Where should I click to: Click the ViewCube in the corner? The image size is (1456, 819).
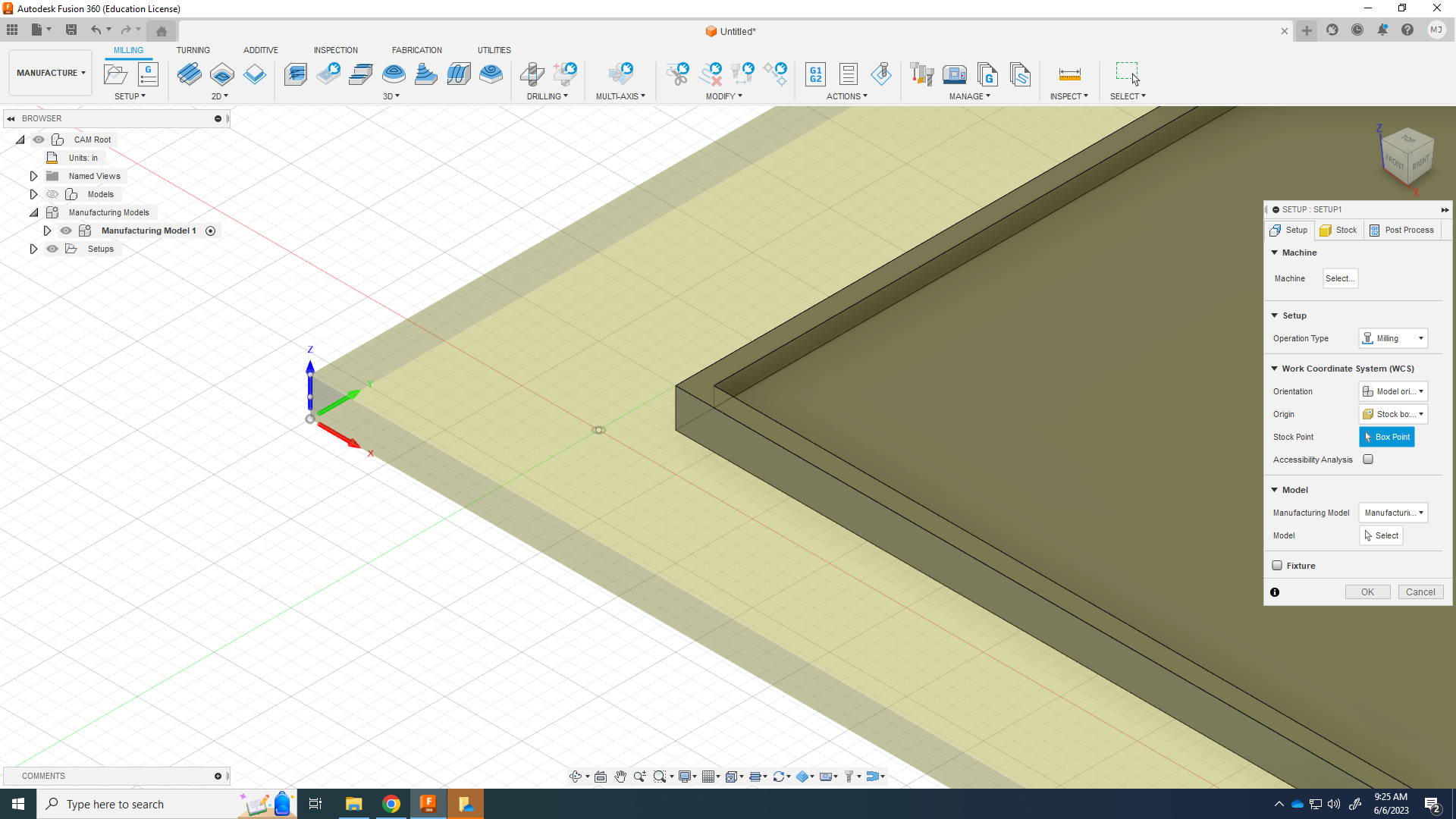(x=1408, y=155)
